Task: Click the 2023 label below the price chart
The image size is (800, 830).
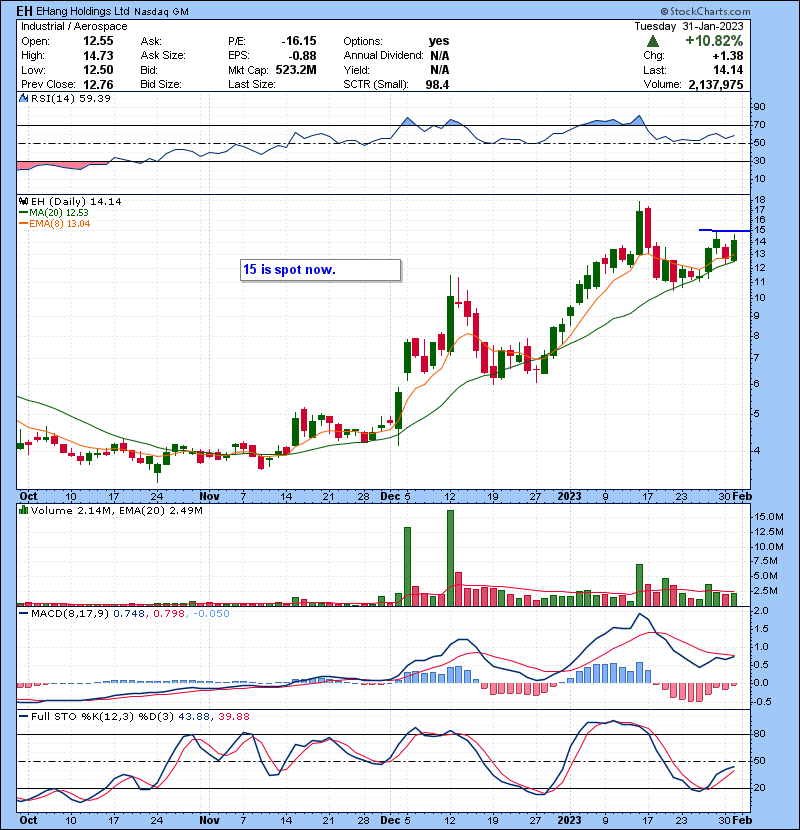Action: 570,497
